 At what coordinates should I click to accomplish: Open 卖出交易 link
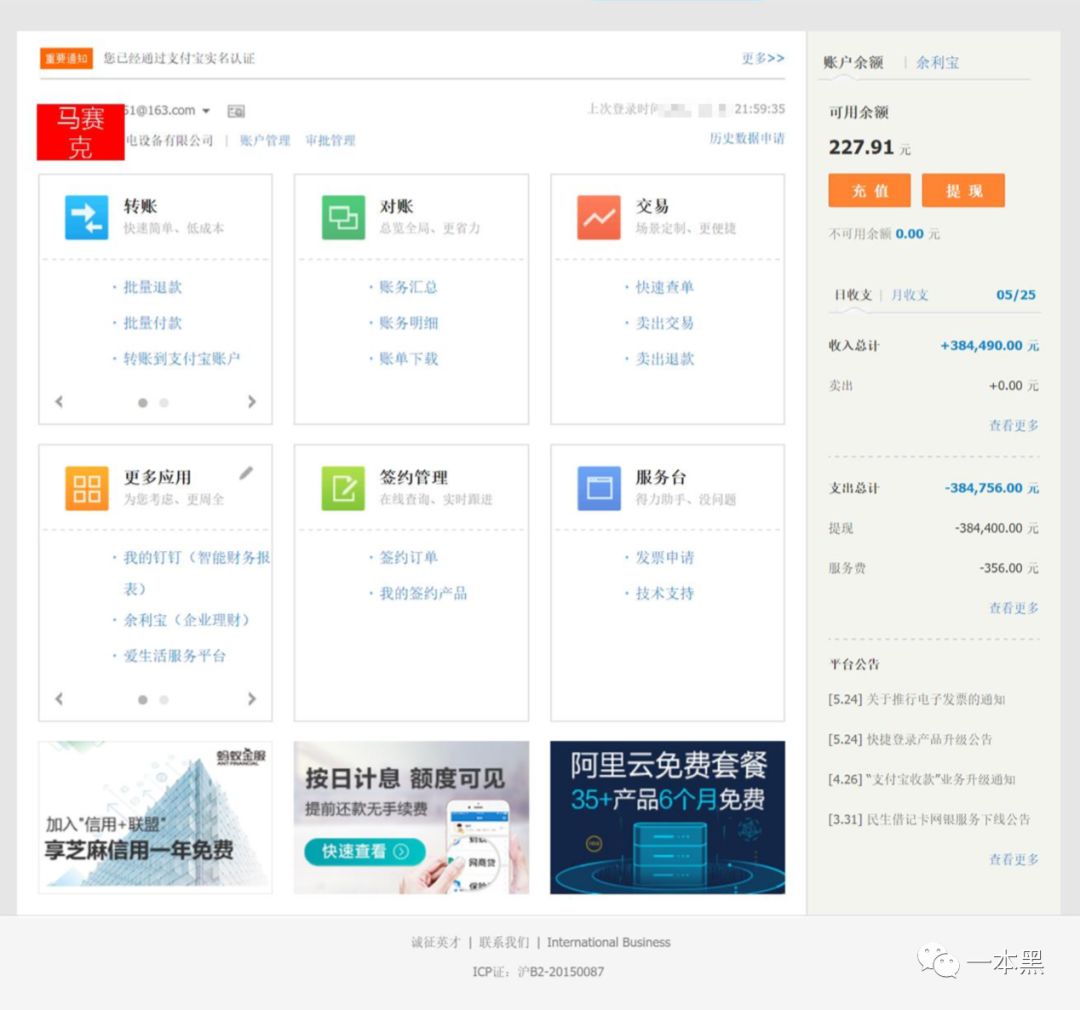pyautogui.click(x=664, y=323)
